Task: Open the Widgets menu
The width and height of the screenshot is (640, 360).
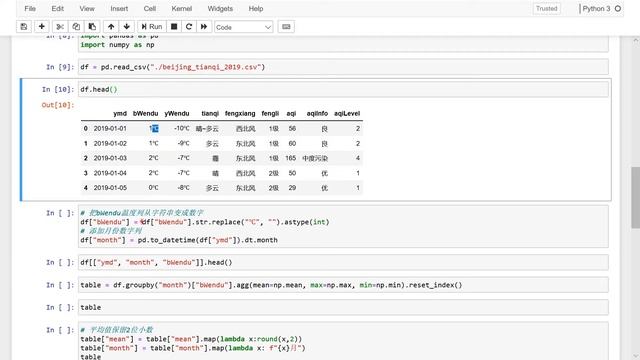Action: coord(220,9)
